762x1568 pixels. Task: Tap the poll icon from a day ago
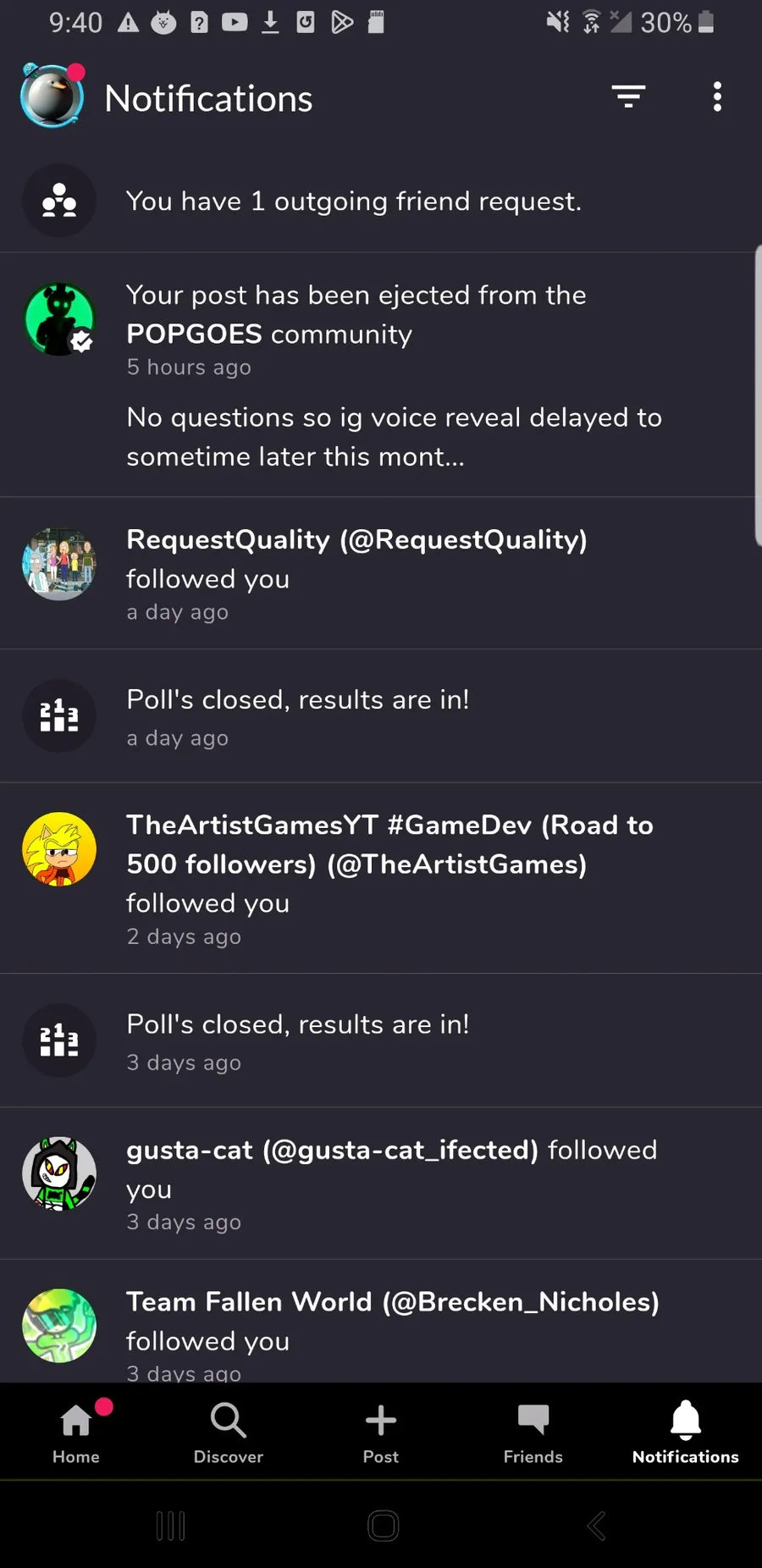coord(59,715)
